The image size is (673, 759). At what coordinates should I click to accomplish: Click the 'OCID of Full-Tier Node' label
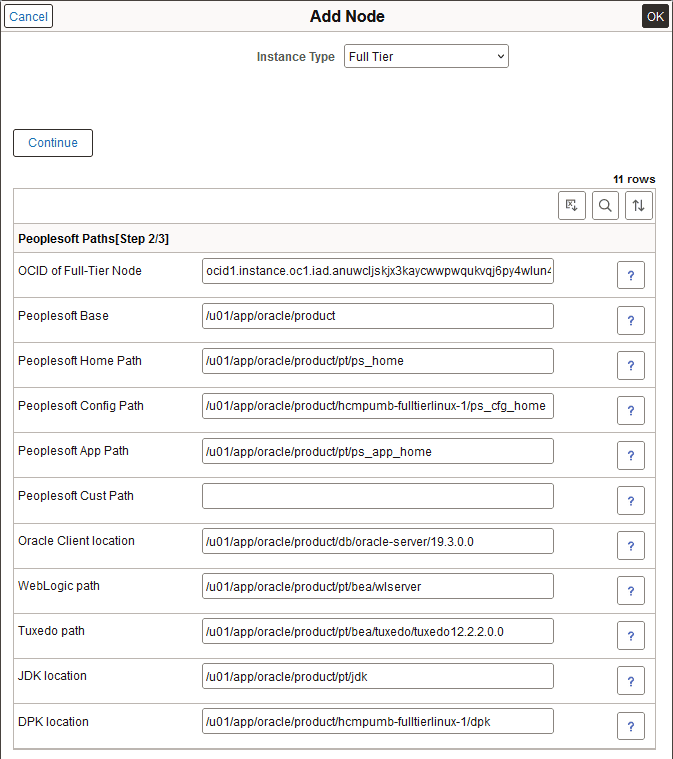[x=80, y=271]
